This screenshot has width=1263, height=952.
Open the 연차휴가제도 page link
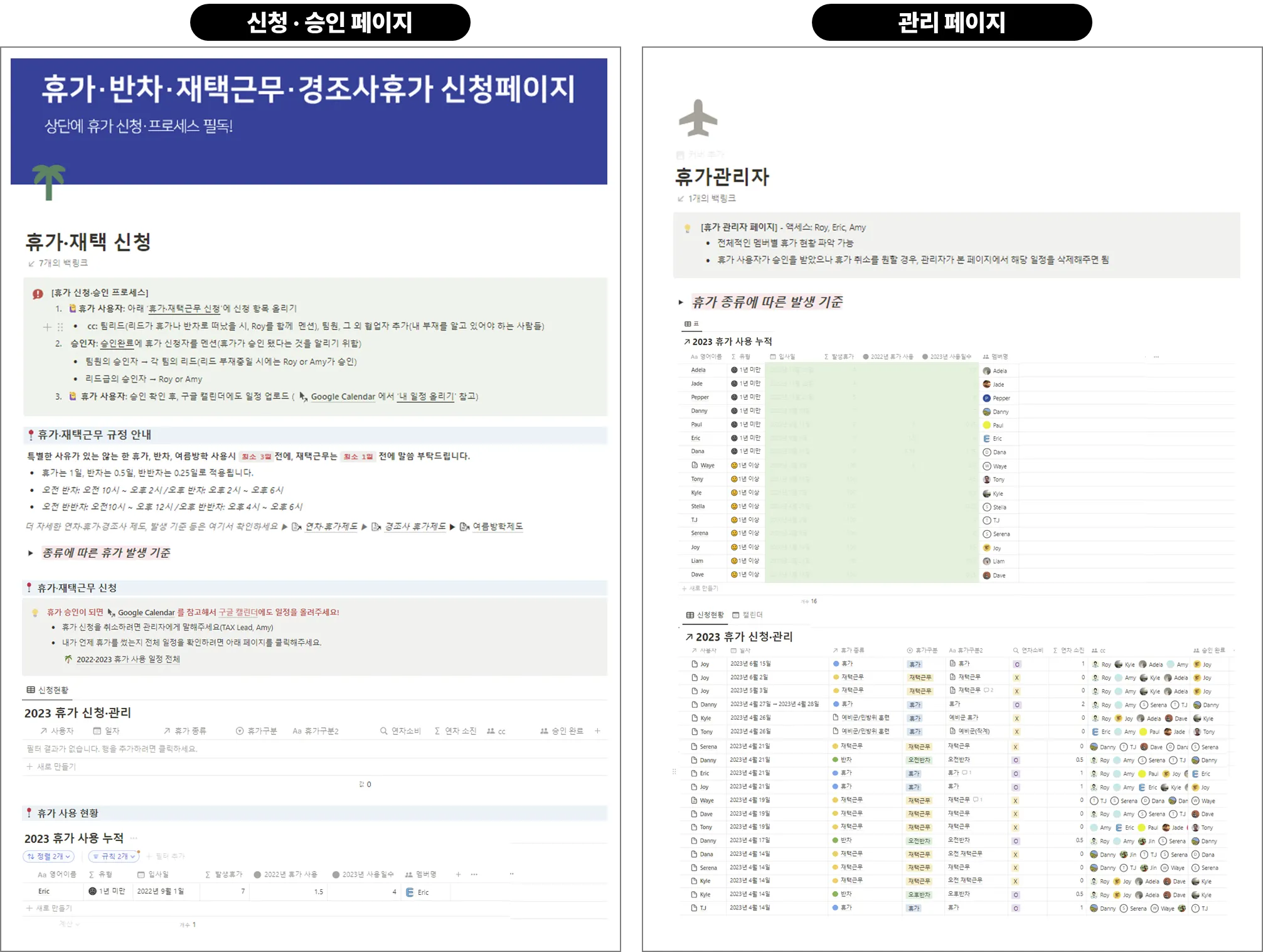pos(331,527)
